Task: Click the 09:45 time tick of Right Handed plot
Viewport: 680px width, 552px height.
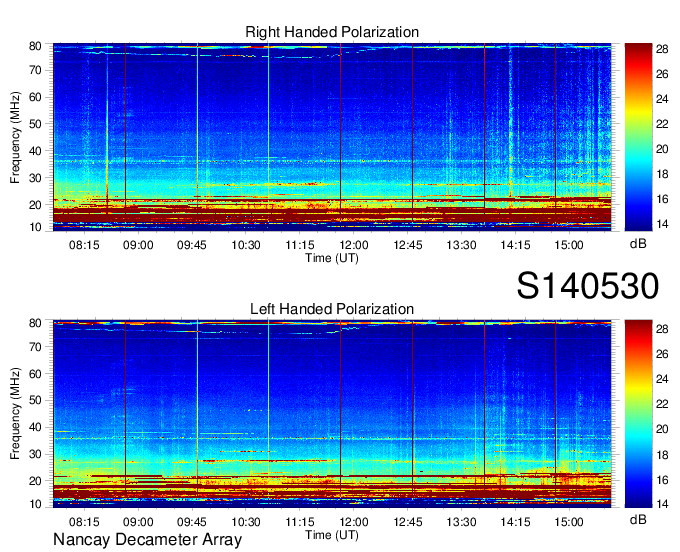Action: (192, 245)
